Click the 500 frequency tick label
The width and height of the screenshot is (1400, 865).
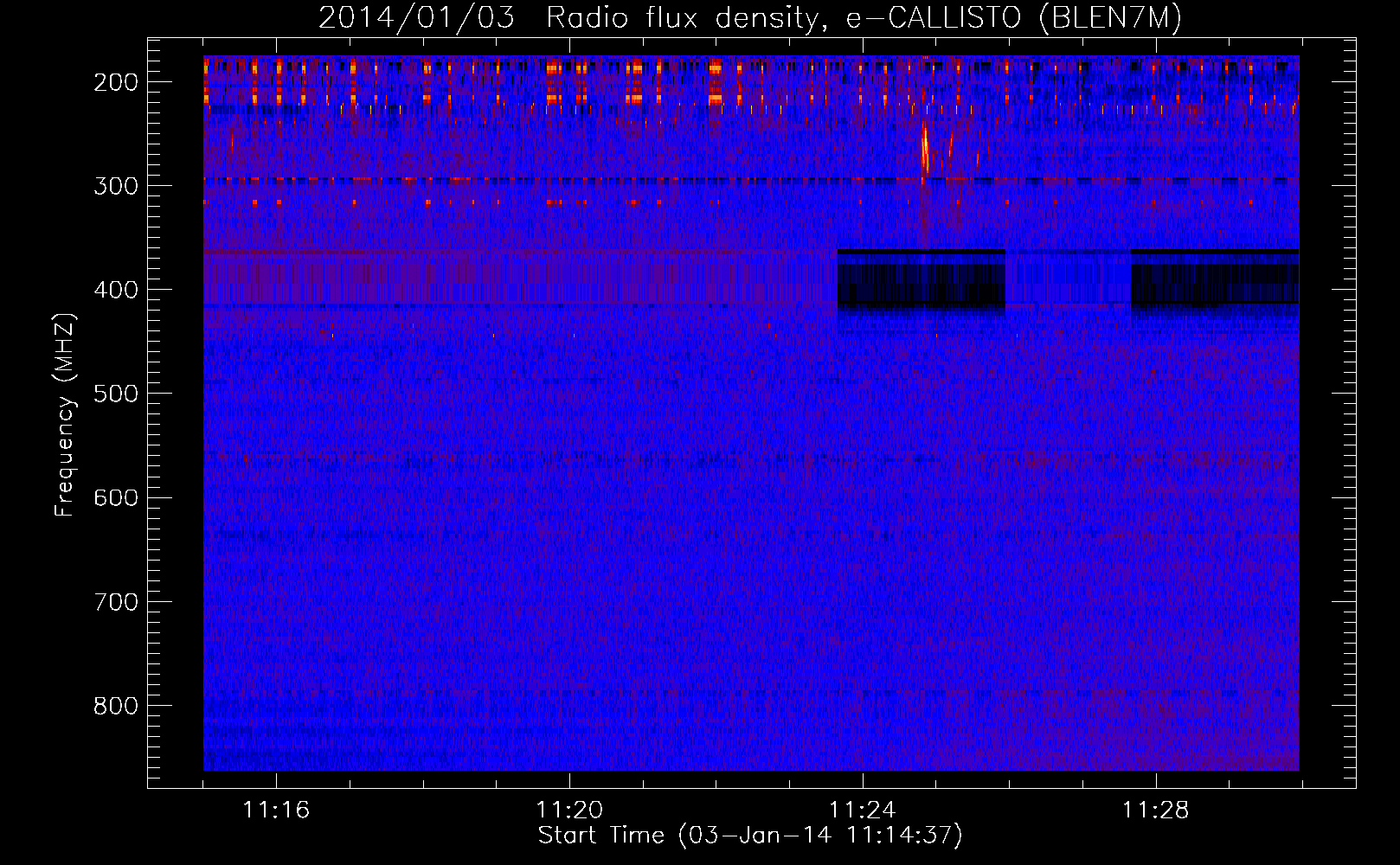(x=116, y=394)
